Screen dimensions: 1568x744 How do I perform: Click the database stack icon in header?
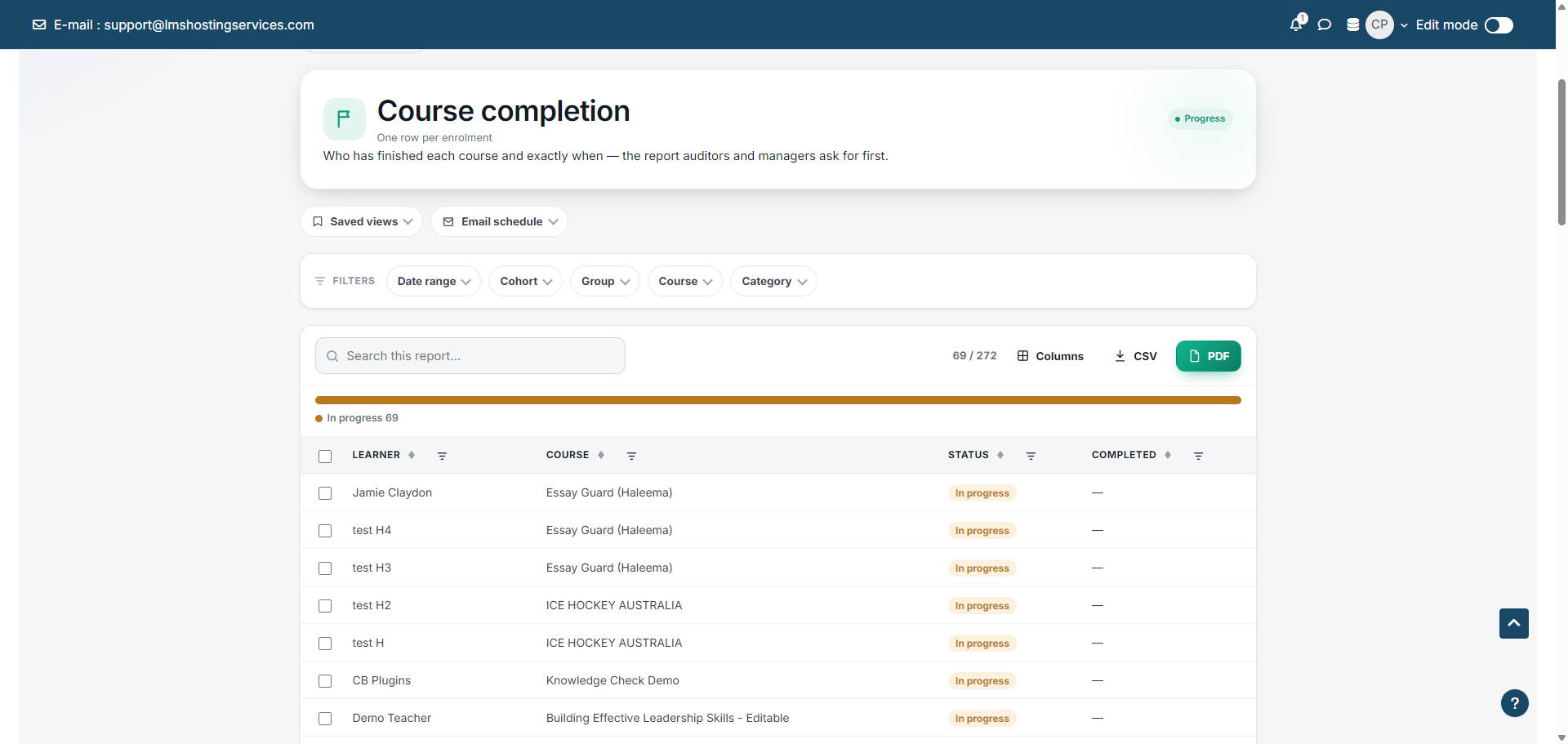pos(1353,25)
